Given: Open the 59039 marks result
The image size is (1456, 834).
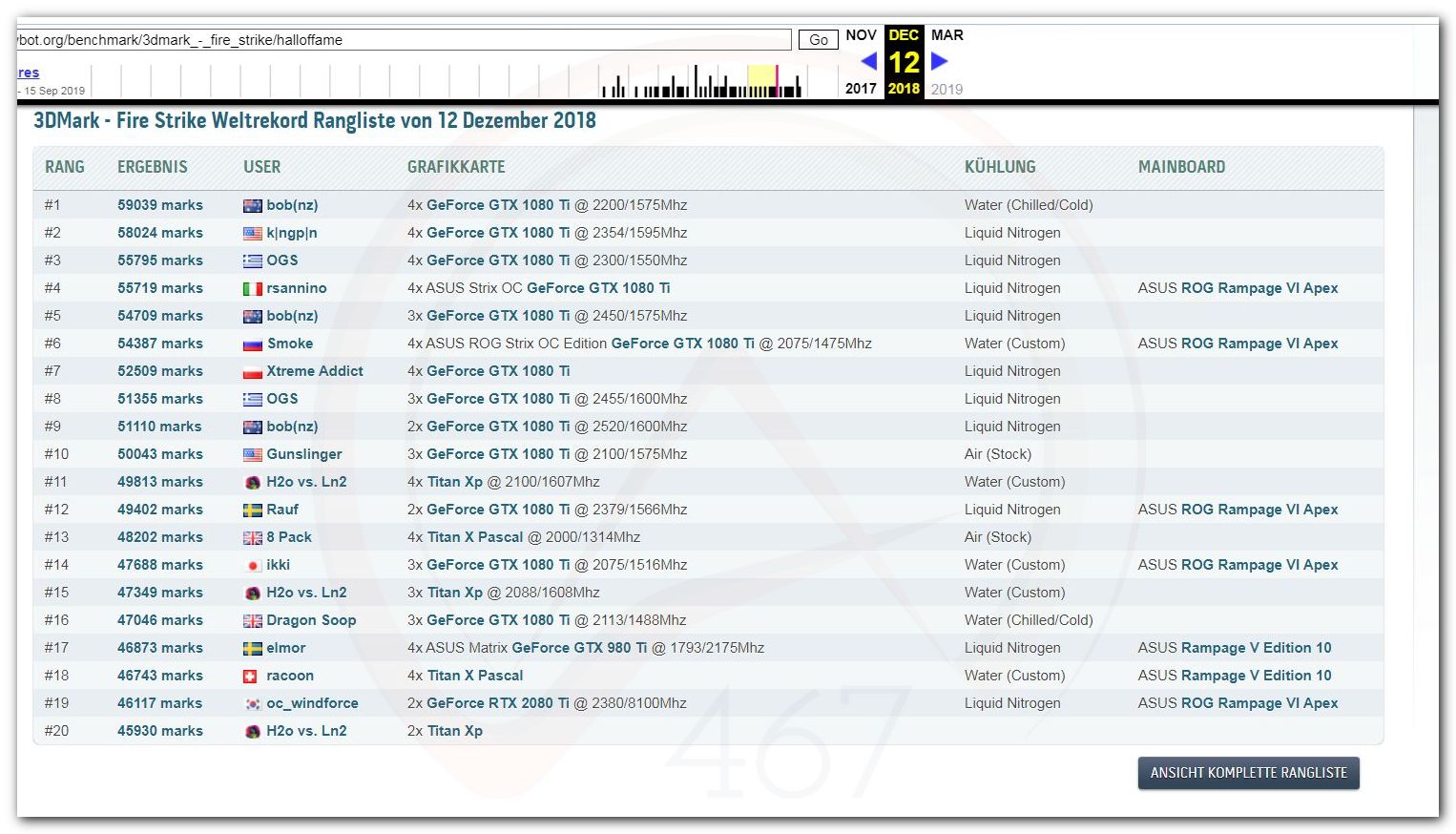Looking at the screenshot, I should 160,205.
